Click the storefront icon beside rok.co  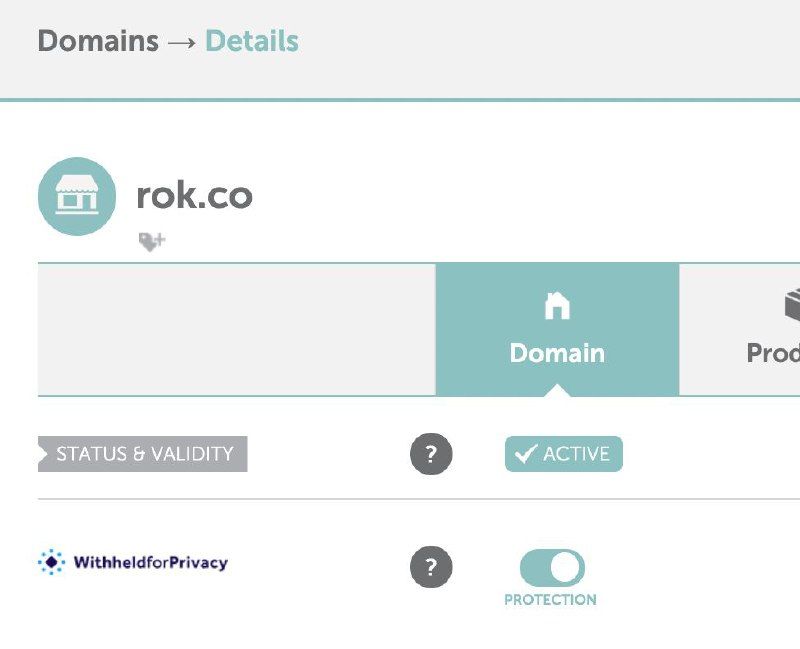[77, 196]
